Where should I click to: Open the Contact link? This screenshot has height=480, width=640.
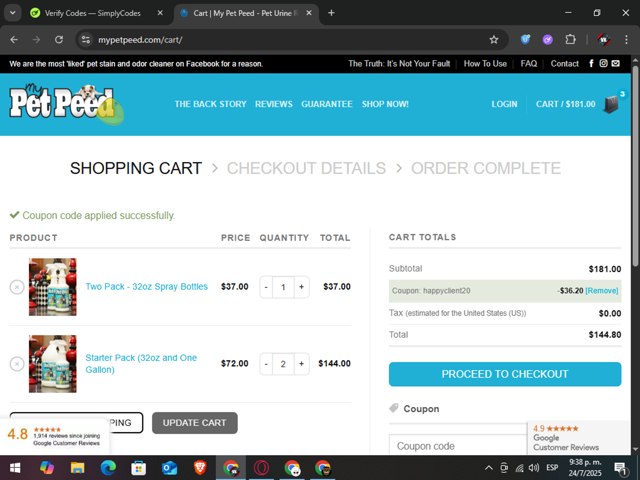tap(564, 64)
